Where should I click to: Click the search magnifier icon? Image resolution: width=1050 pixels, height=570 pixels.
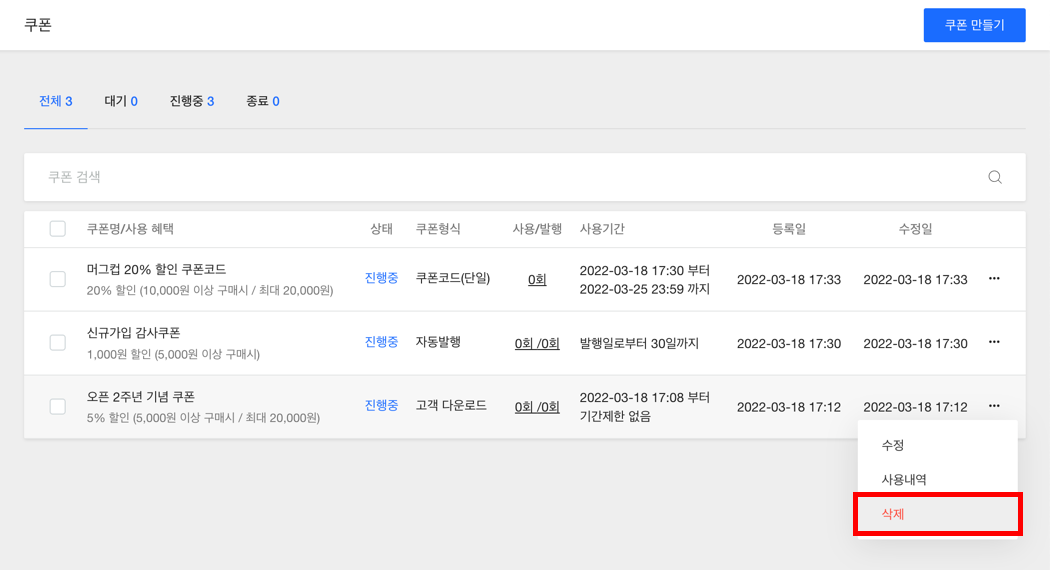coord(995,177)
